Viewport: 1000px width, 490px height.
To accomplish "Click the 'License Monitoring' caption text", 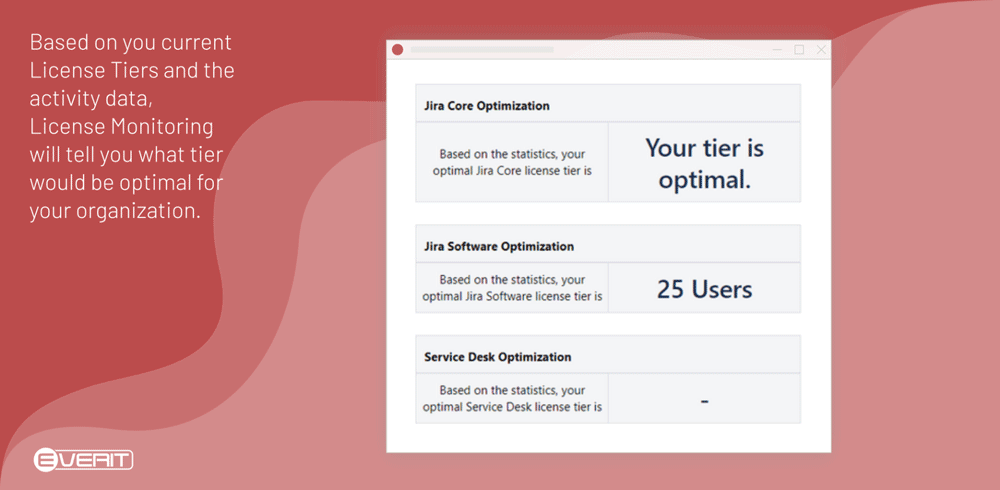I will 121,126.
